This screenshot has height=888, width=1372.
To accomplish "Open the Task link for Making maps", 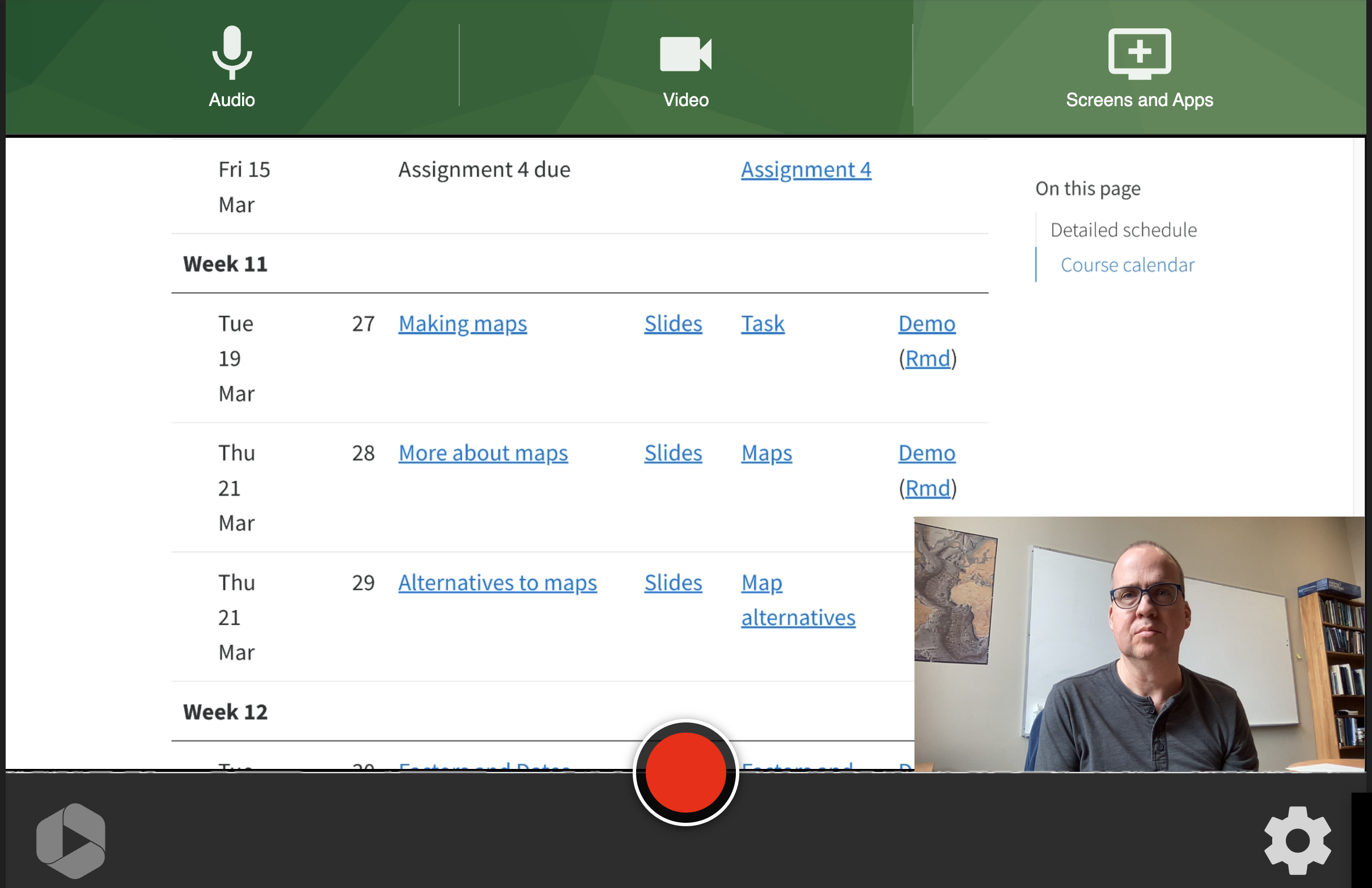I will click(762, 323).
